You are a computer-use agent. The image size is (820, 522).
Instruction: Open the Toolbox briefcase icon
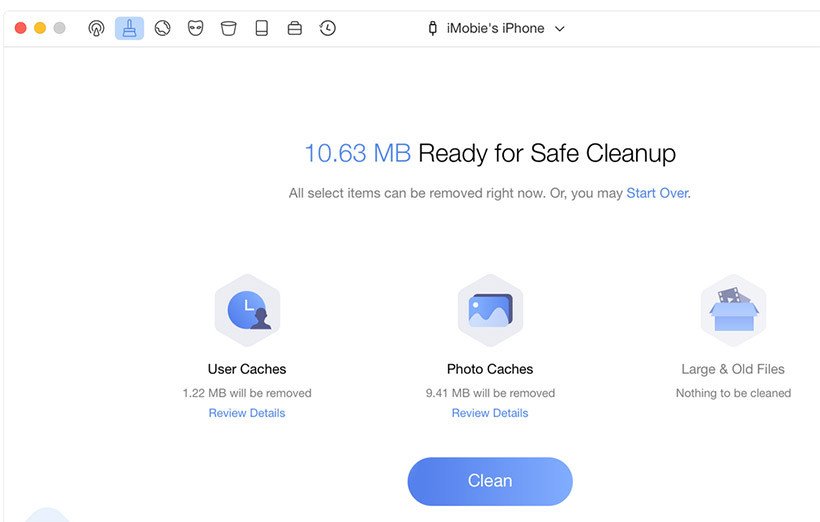pyautogui.click(x=295, y=28)
